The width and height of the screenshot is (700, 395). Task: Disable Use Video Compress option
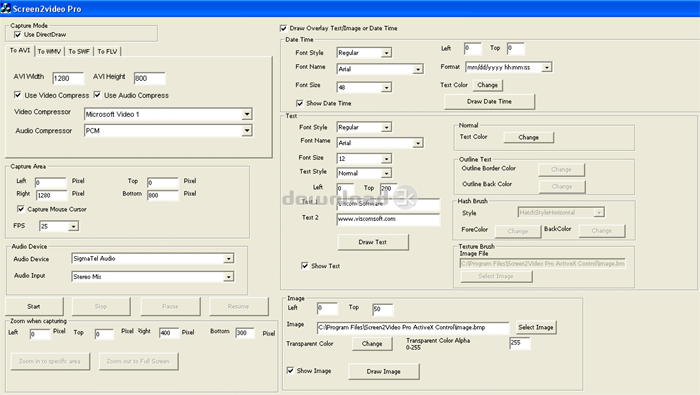17,95
